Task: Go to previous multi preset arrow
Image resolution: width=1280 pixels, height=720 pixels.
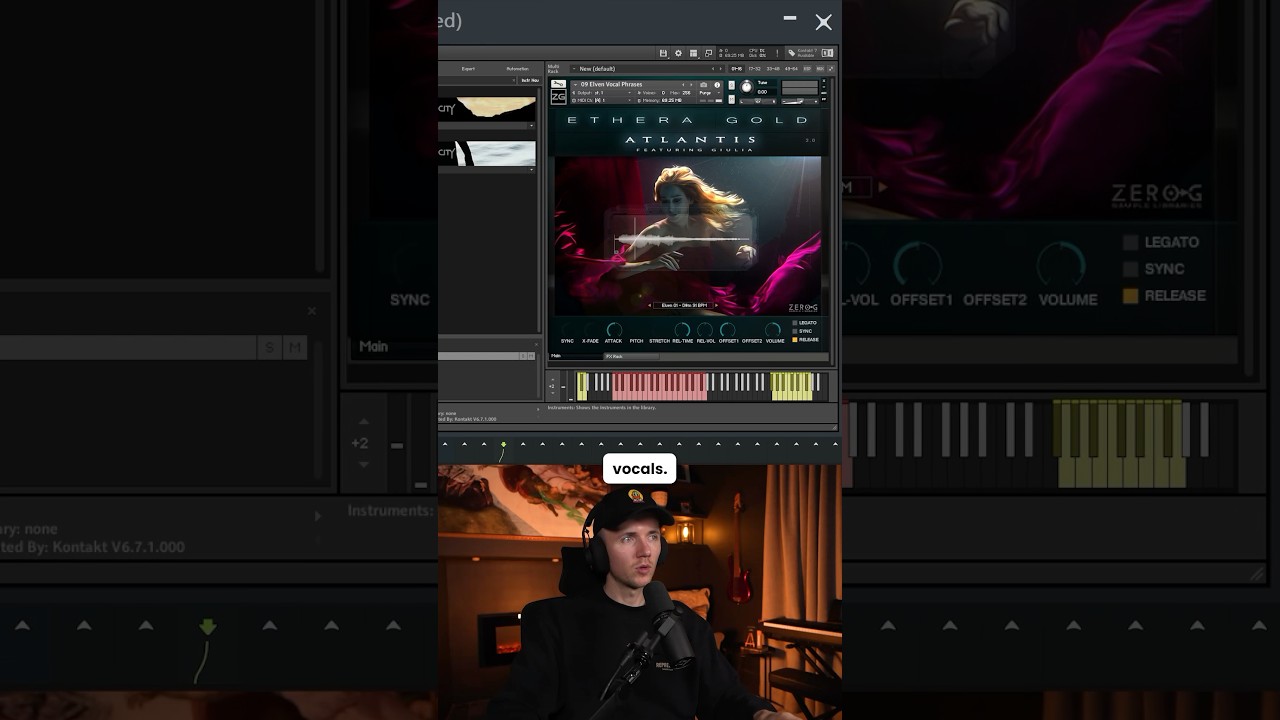Action: tap(713, 69)
